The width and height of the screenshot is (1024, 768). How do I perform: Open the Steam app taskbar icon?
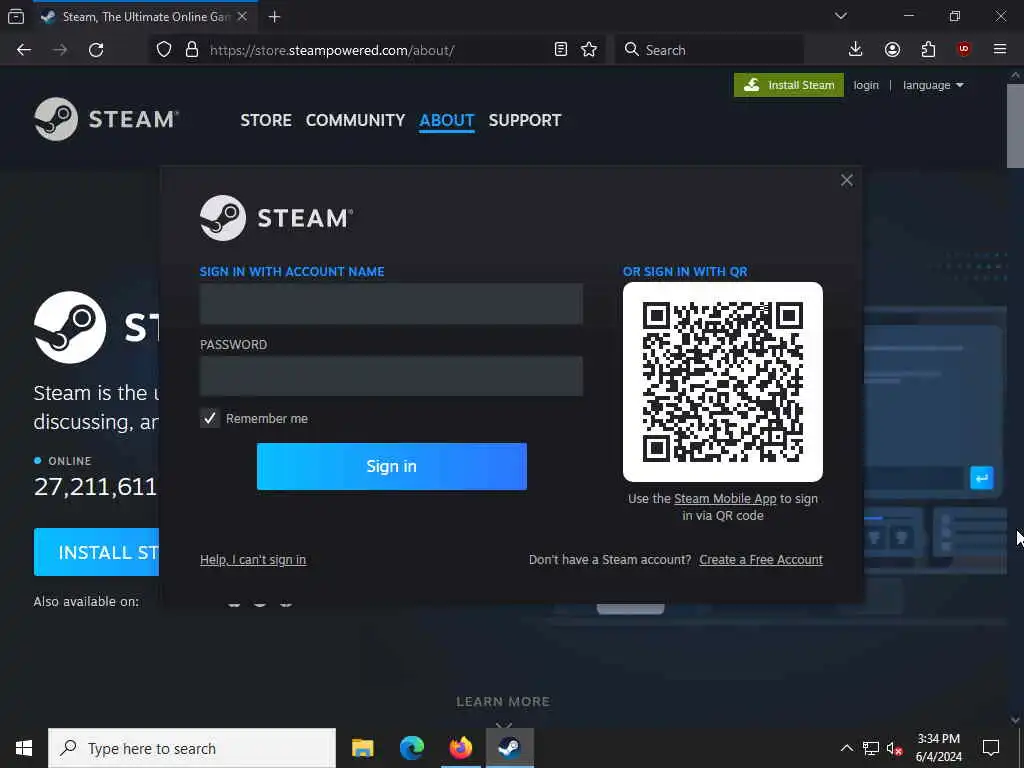click(509, 748)
